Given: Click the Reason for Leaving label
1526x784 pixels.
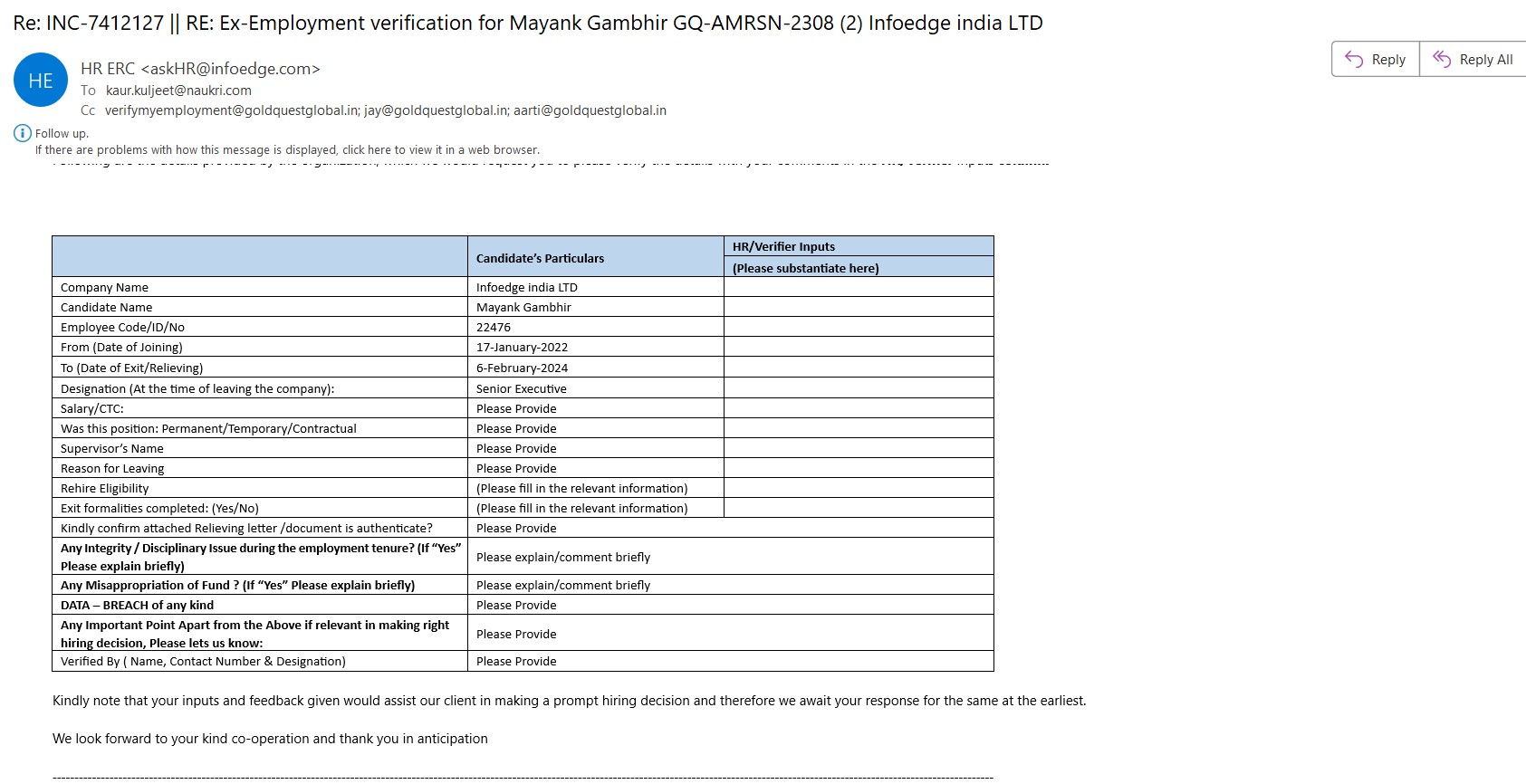Looking at the screenshot, I should coord(112,468).
